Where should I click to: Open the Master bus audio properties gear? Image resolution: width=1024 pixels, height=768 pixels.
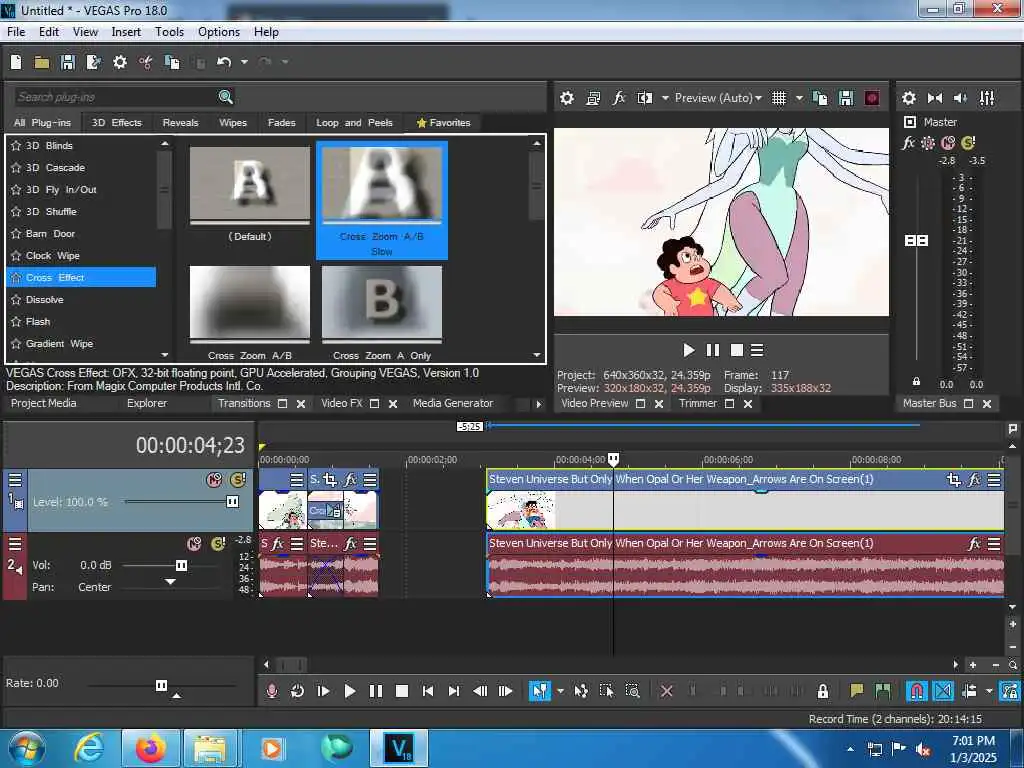point(908,98)
